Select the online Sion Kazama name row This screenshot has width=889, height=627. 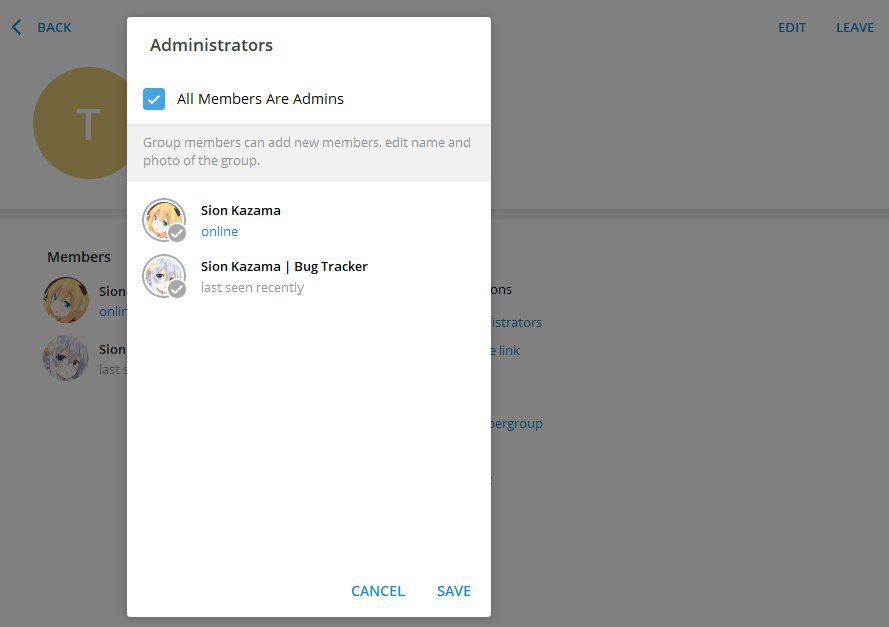coord(241,211)
